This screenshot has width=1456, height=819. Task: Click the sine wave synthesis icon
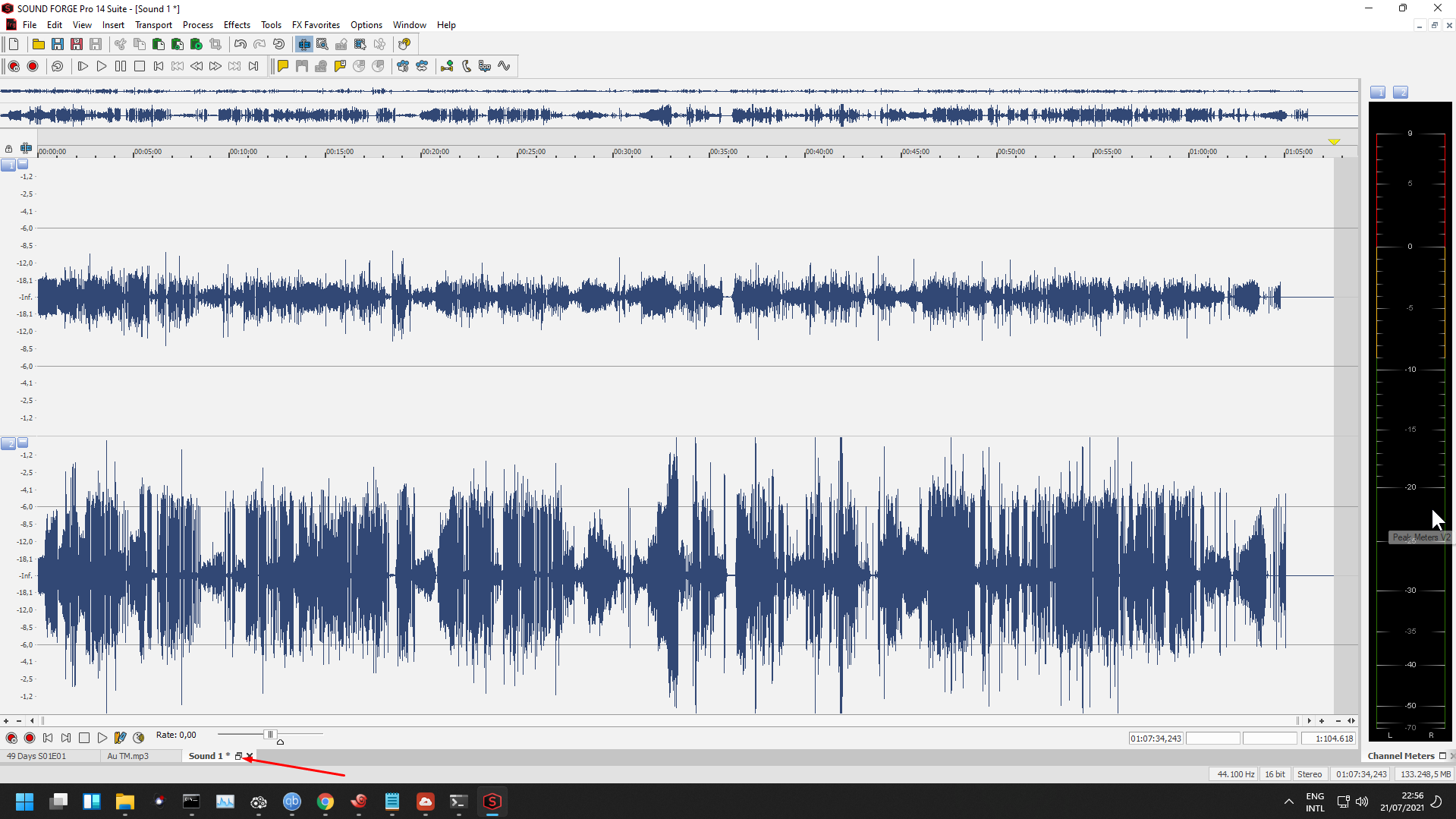pyautogui.click(x=504, y=66)
